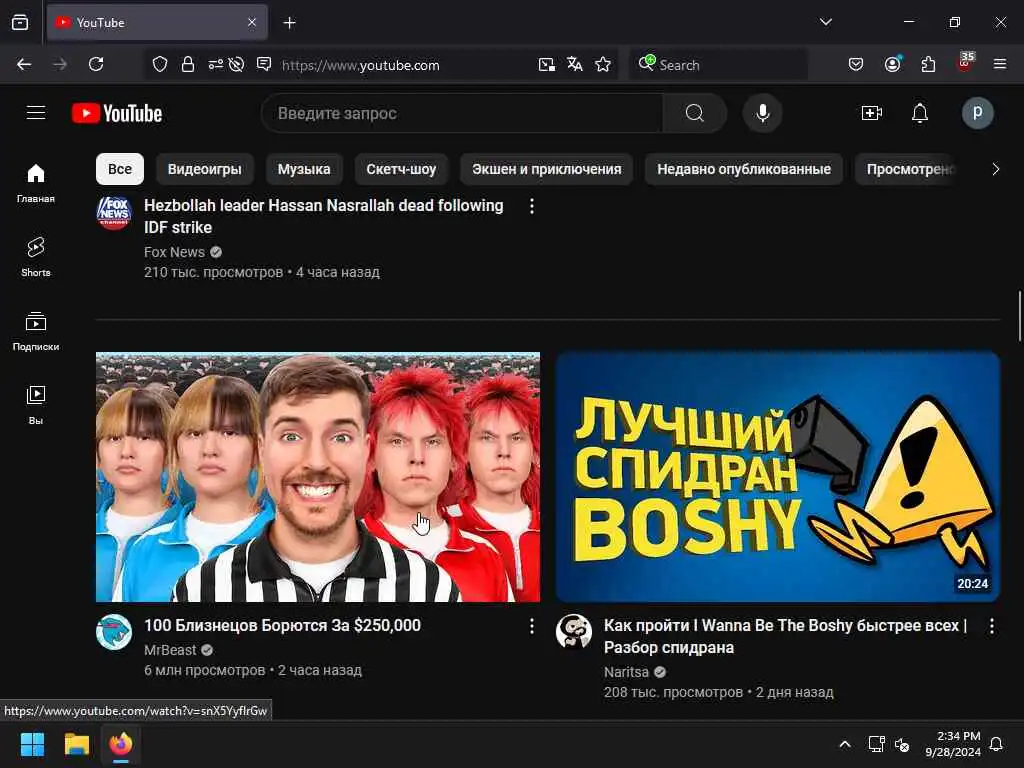Click the site padlock icon
This screenshot has height=768, width=1024.
tap(188, 64)
